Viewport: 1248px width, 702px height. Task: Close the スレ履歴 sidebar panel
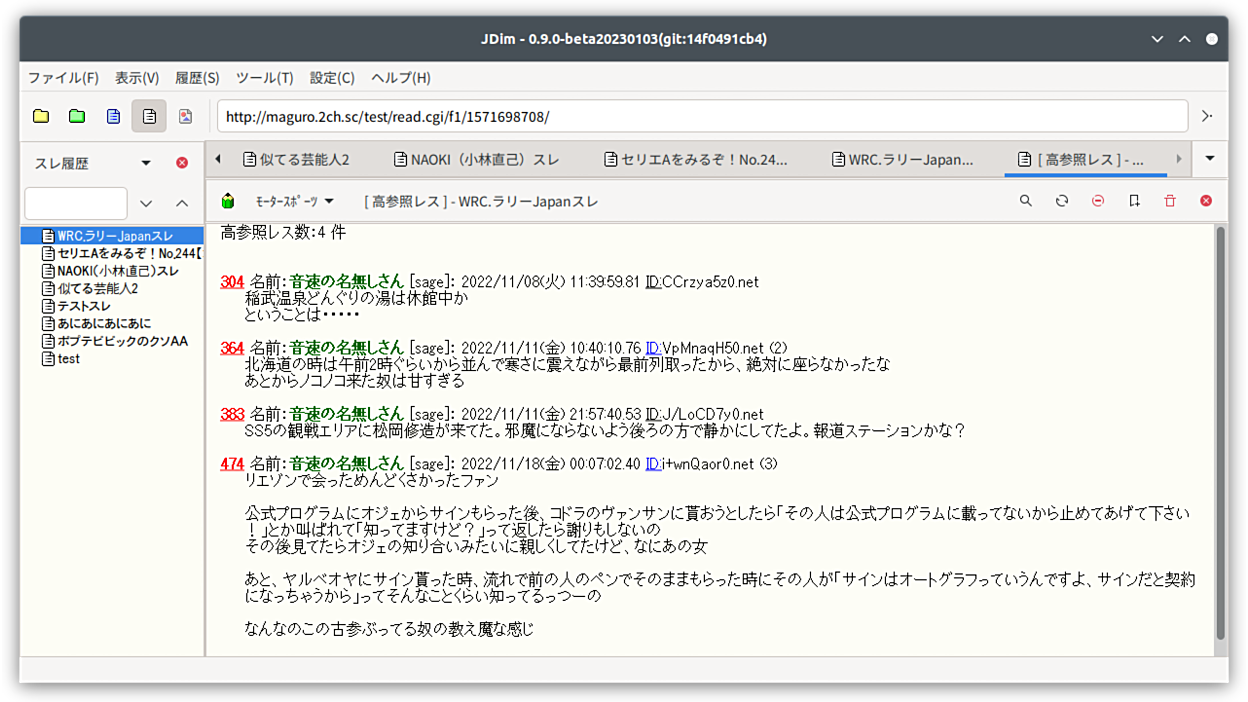click(182, 163)
